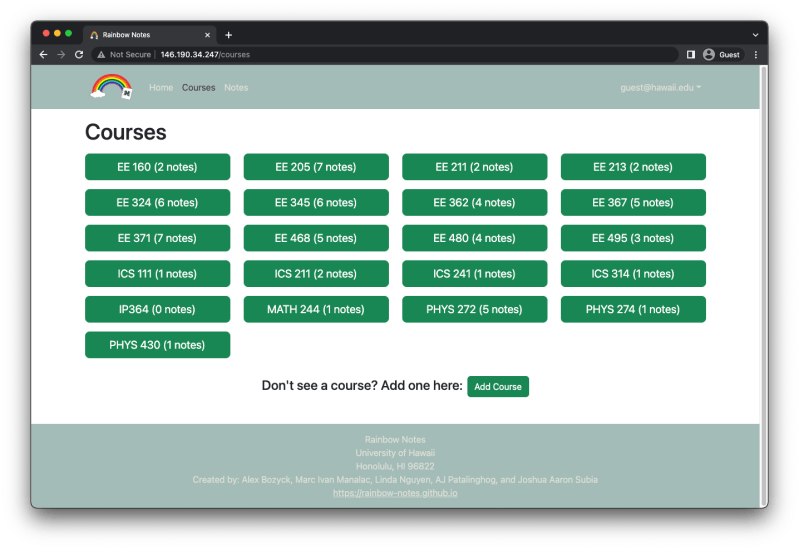This screenshot has width=799, height=549.
Task: Close the Rainbow Notes tab
Action: pos(207,35)
